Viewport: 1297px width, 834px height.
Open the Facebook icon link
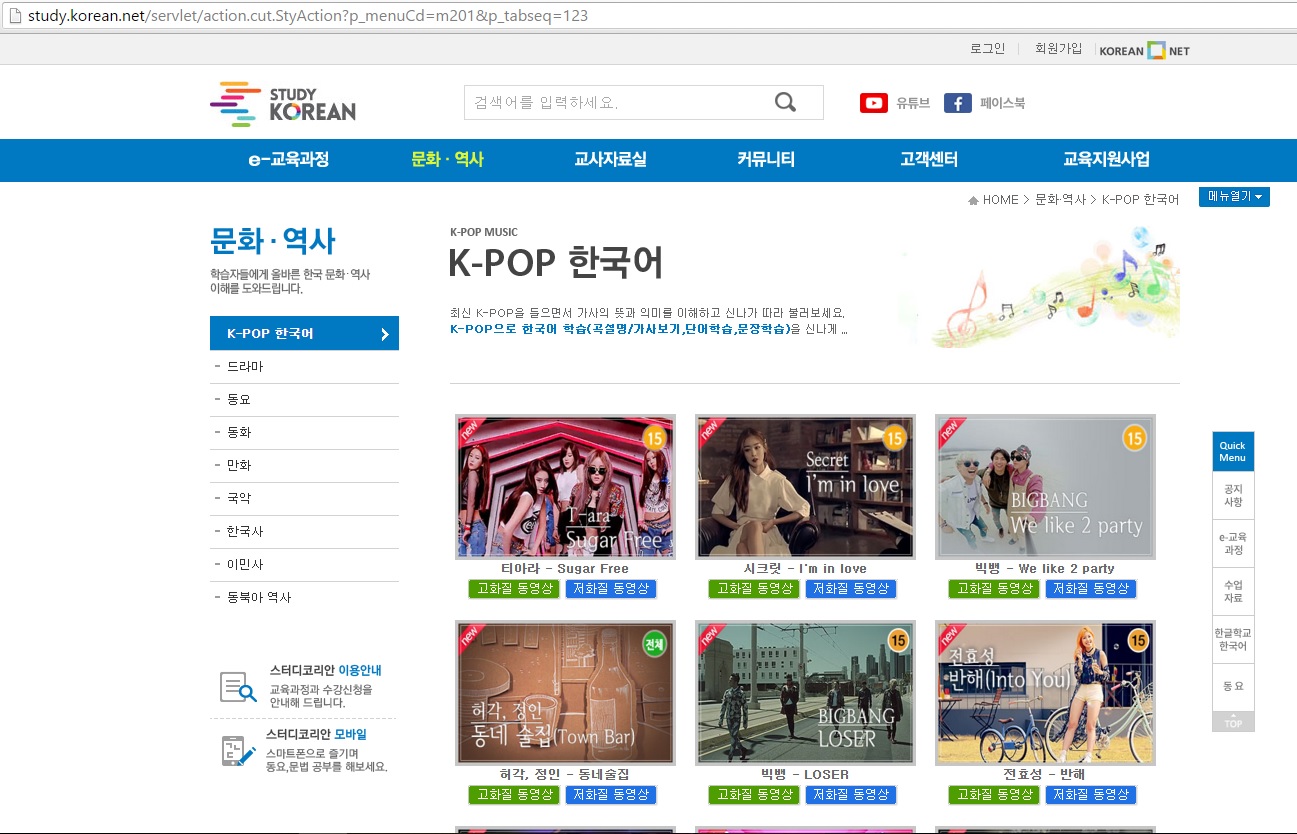958,103
